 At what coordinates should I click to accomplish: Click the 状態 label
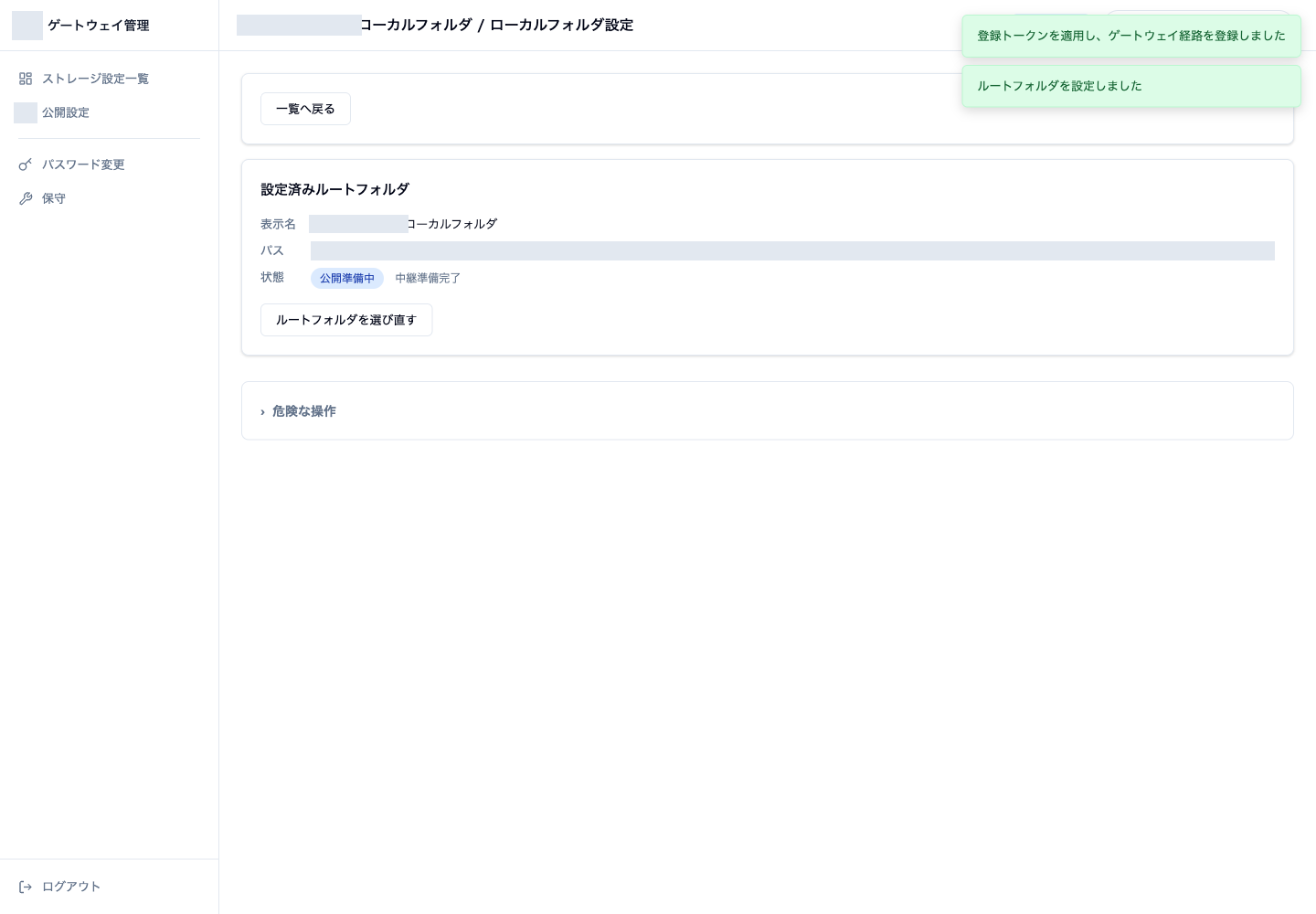point(272,277)
